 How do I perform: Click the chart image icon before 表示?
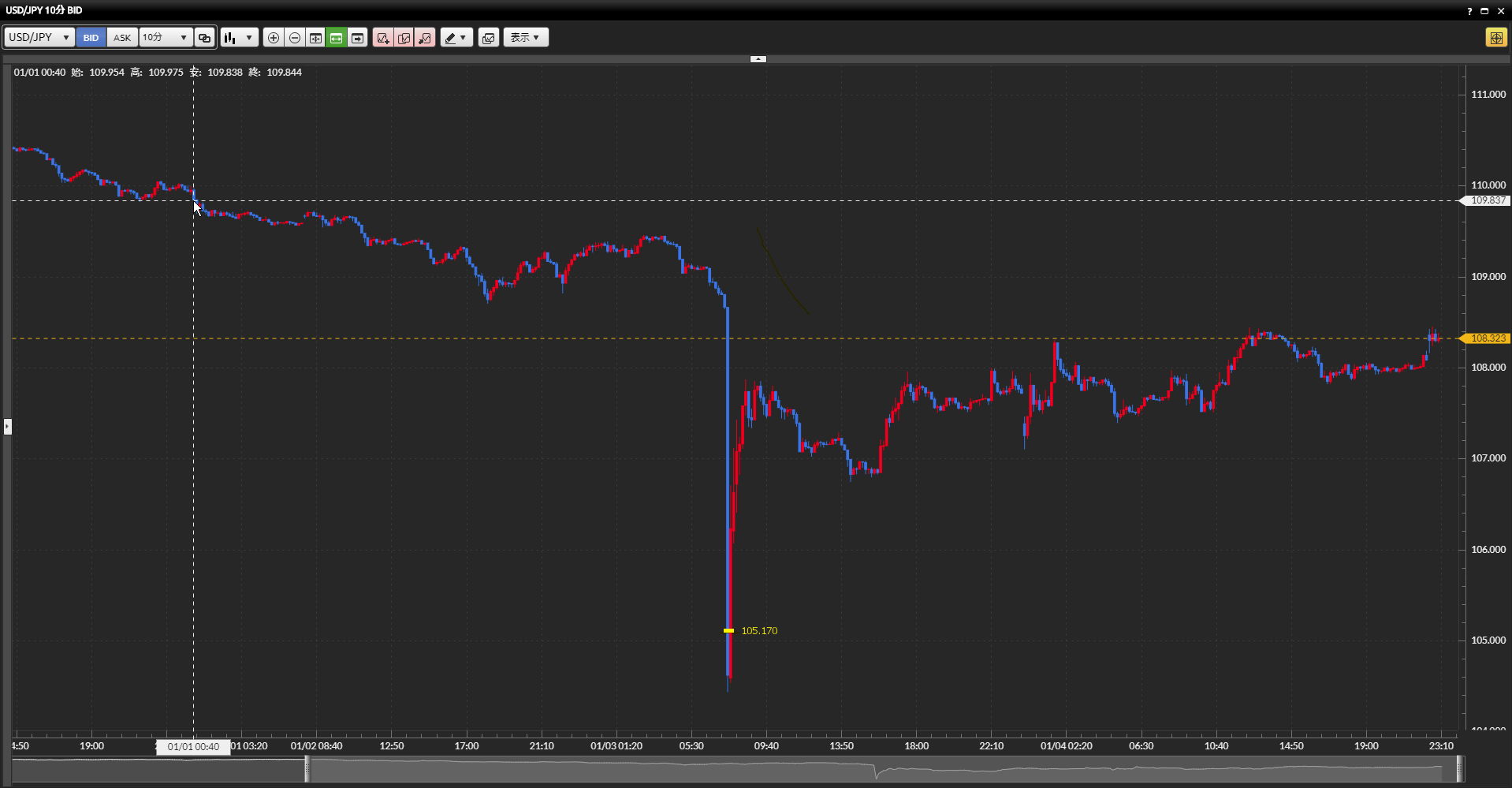click(489, 38)
